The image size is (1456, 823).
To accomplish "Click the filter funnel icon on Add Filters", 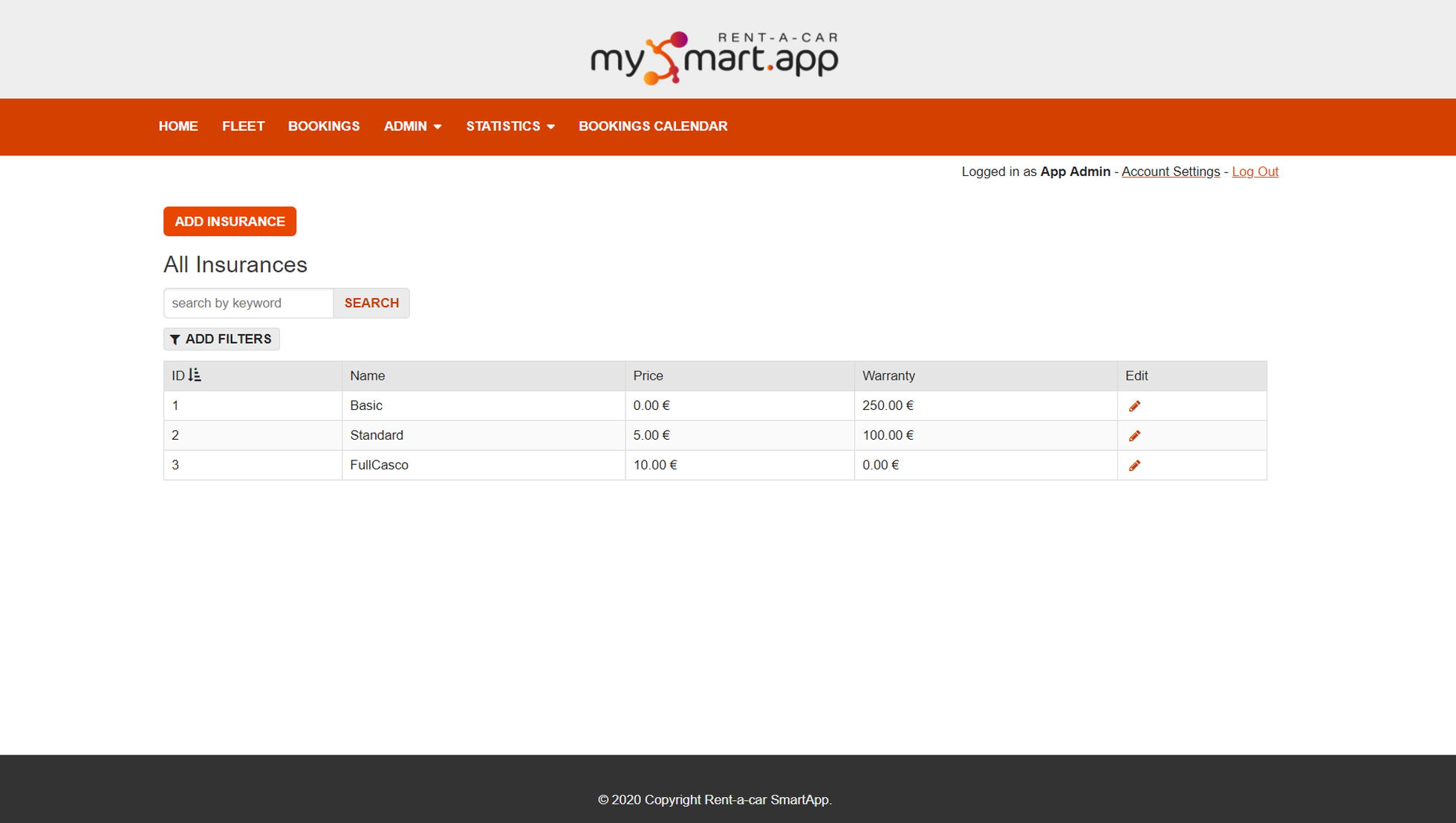I will [176, 339].
